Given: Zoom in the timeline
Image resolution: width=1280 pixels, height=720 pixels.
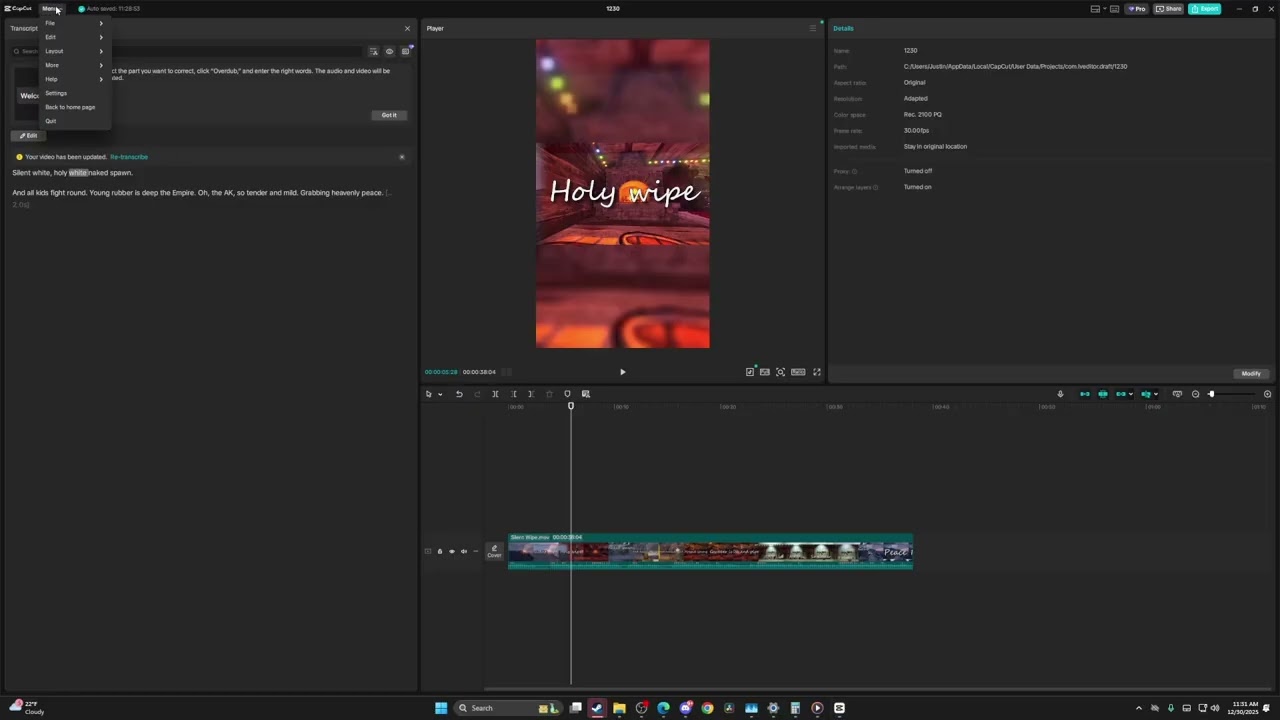Looking at the screenshot, I should coord(1267,394).
